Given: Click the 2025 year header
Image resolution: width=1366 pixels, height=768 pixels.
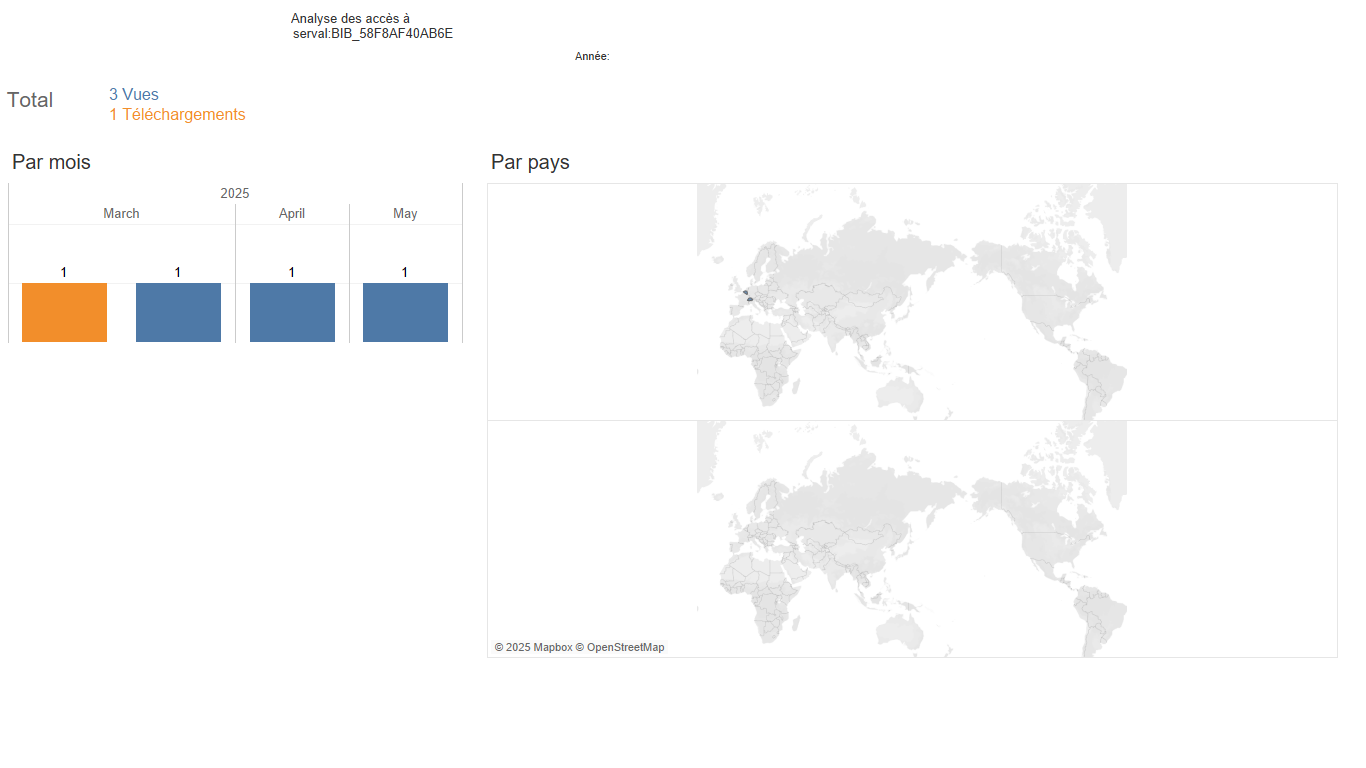Looking at the screenshot, I should 235,193.
